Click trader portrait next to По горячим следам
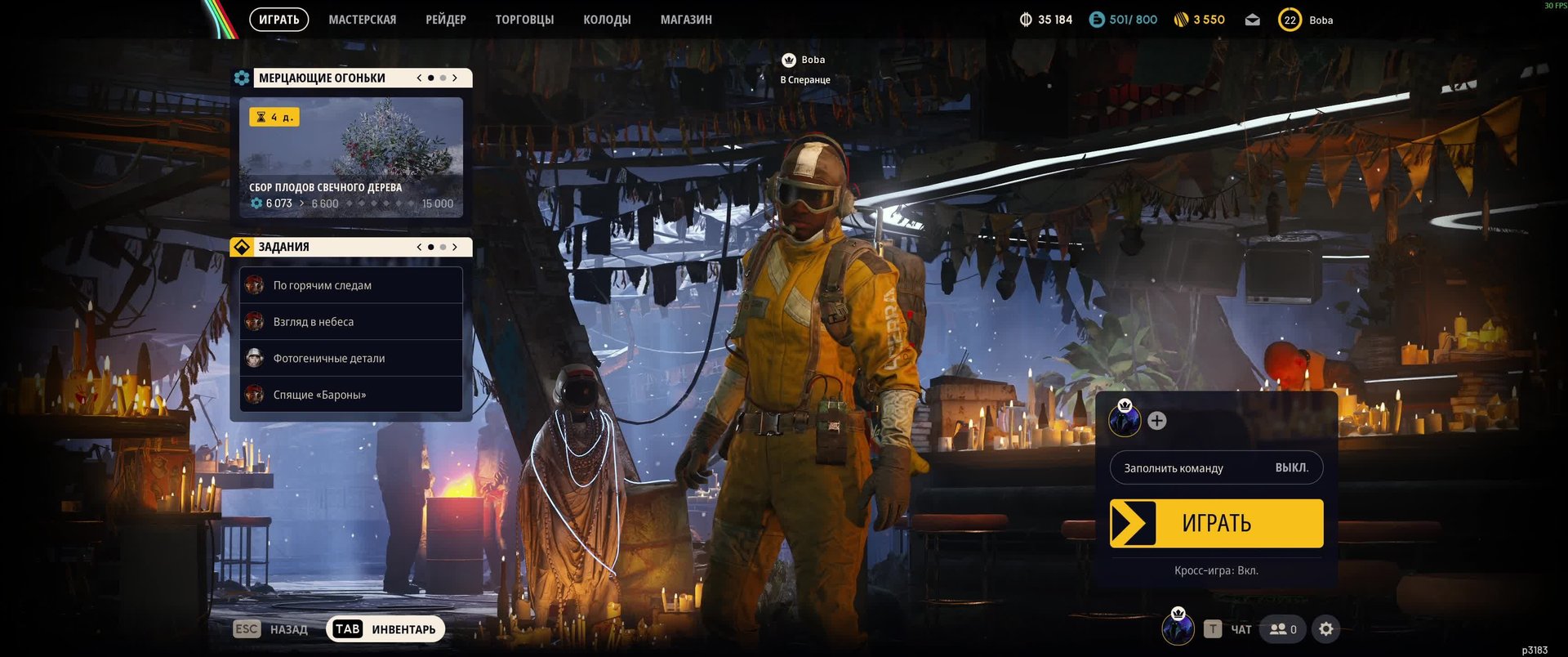Viewport: 1568px width, 657px height. click(x=255, y=285)
